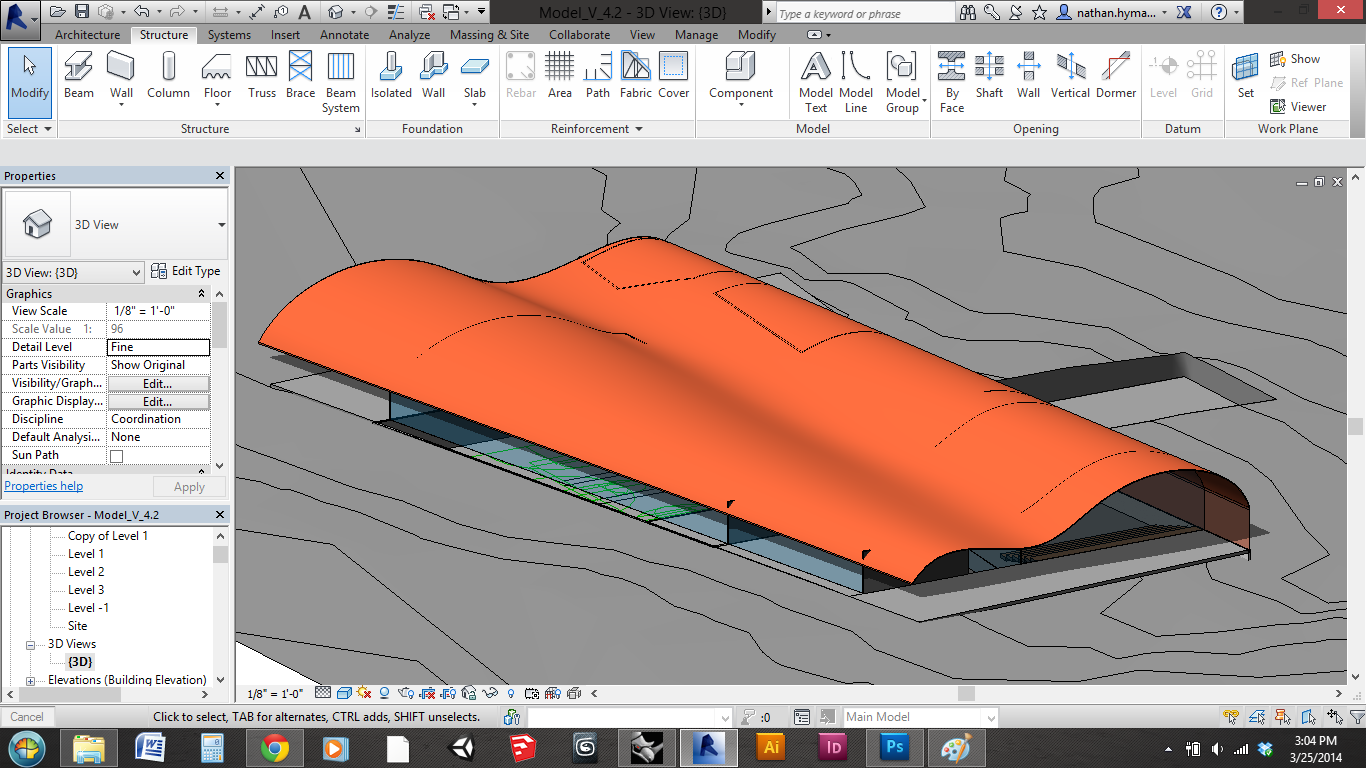Click the Model Line tool
Image resolution: width=1366 pixels, height=768 pixels.
coord(856,81)
